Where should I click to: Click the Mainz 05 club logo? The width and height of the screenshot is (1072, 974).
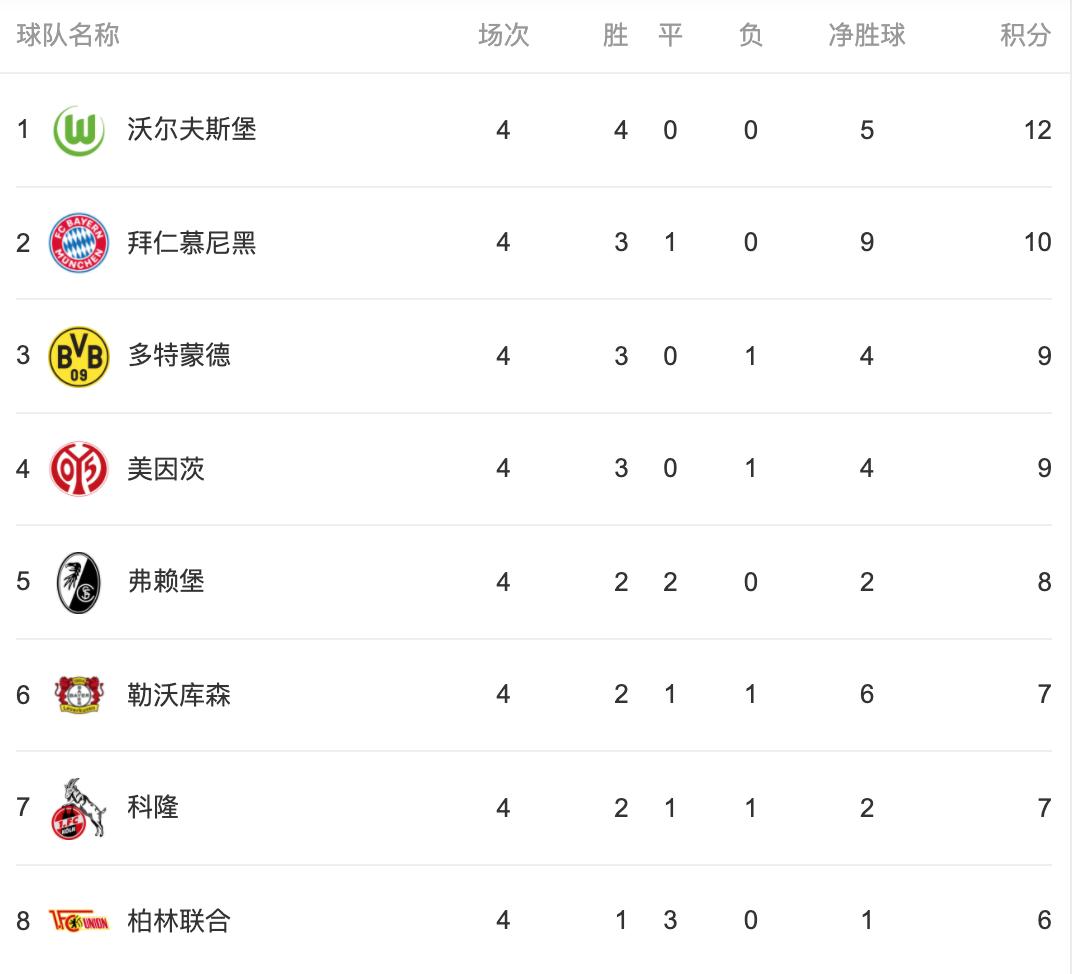point(79,468)
